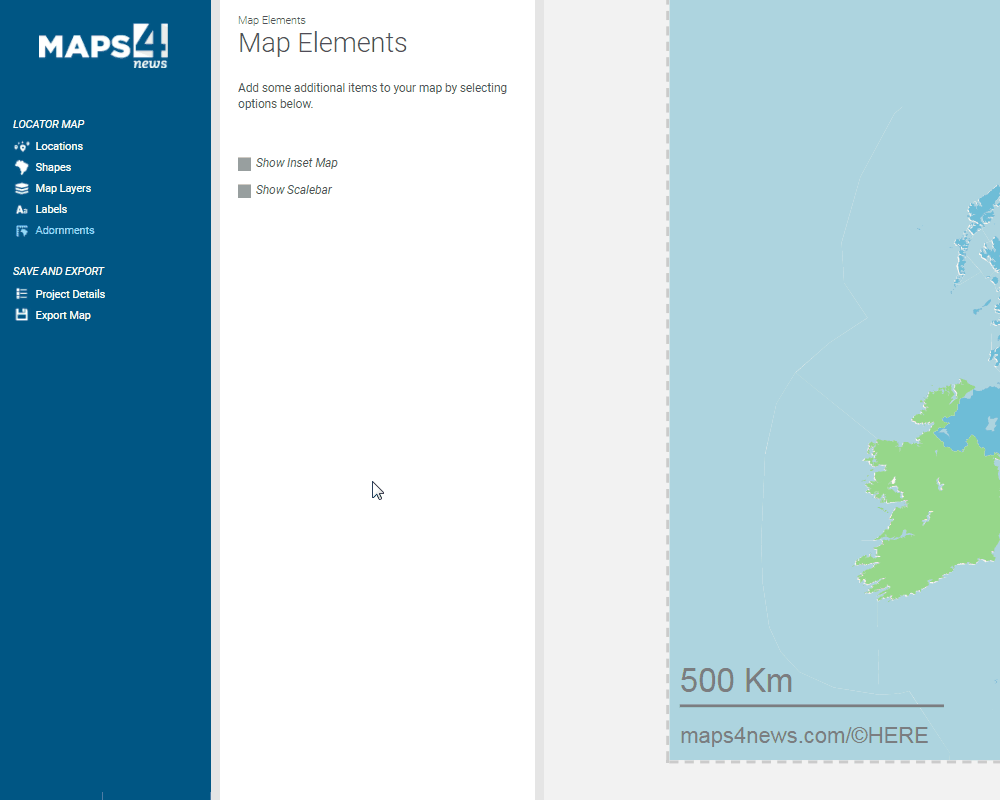Click the Project Details list icon
Screen dimensions: 1000x800
point(22,294)
